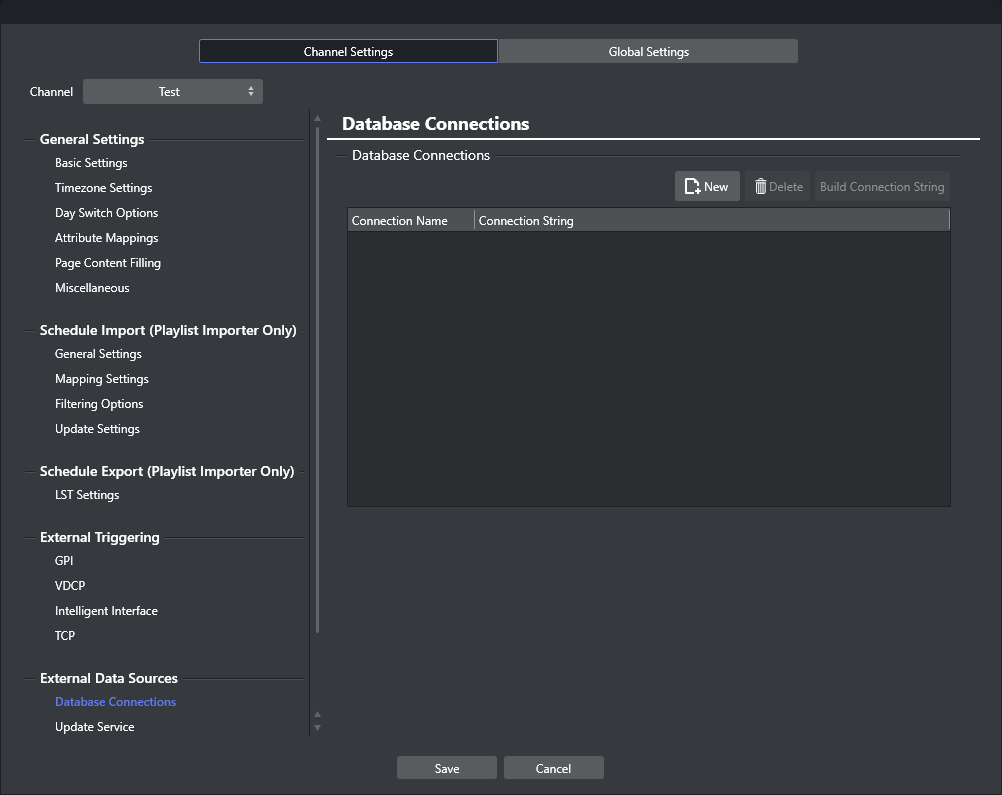Select VDCP external triggering option
Image resolution: width=1002 pixels, height=795 pixels.
[70, 586]
